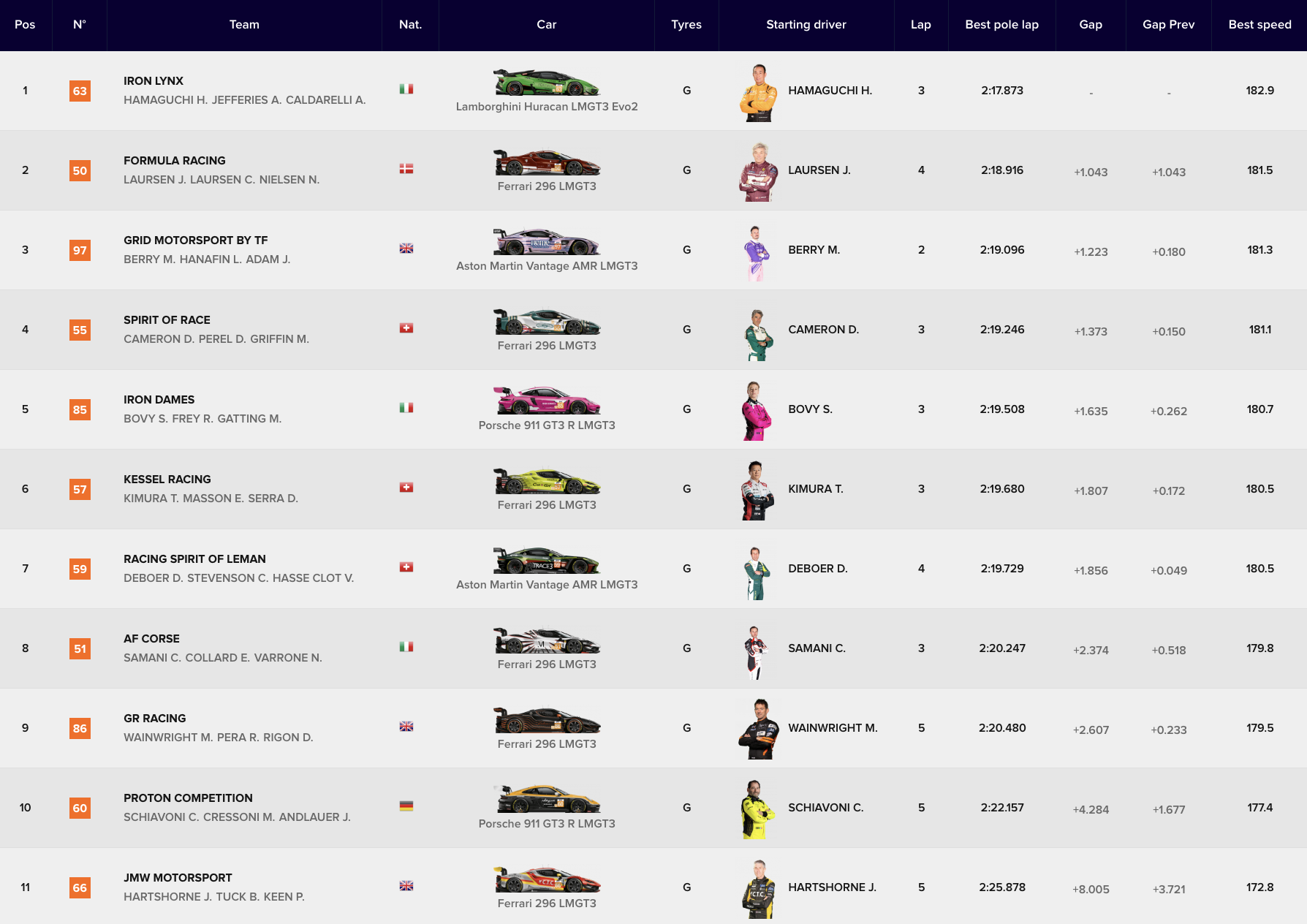This screenshot has height=924, width=1307.
Task: Click the orange 97 car number badge
Action: click(80, 250)
